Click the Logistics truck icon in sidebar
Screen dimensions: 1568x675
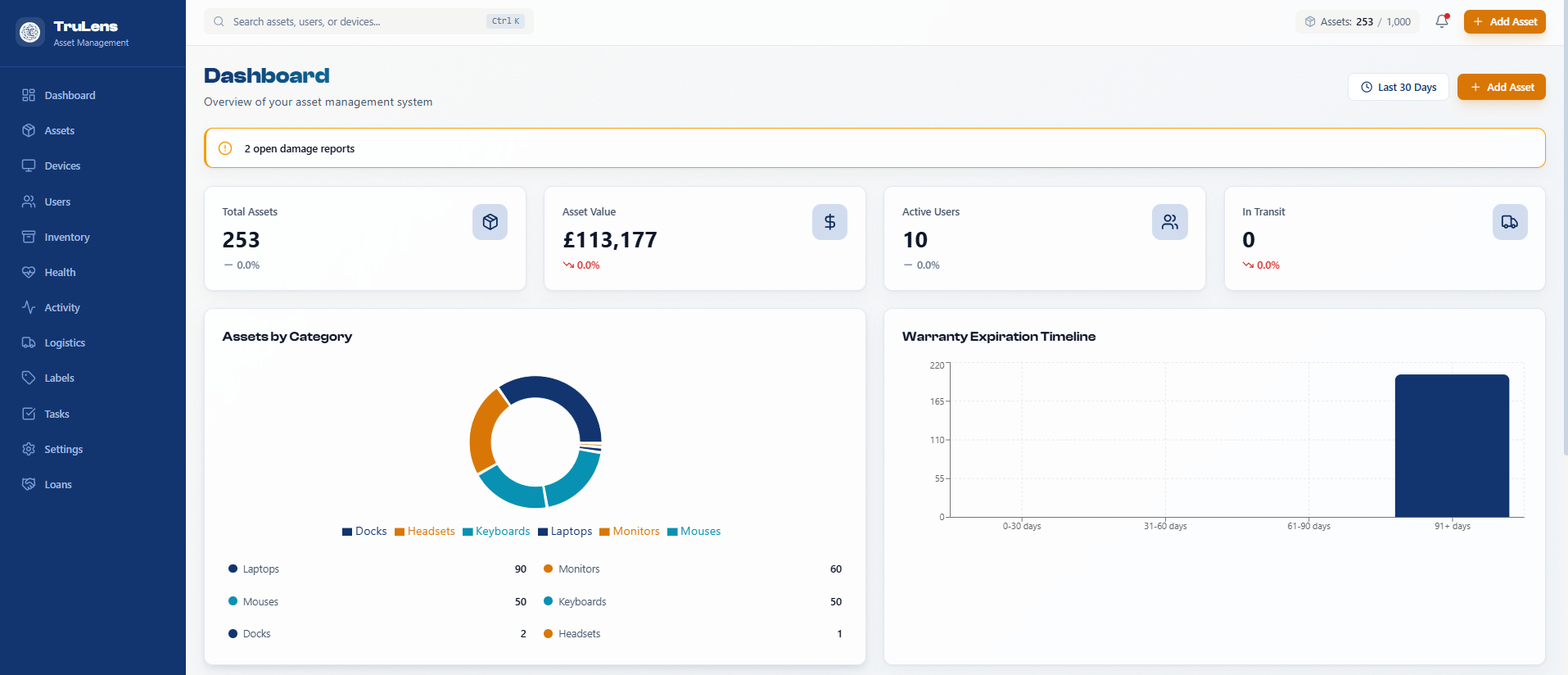(29, 342)
